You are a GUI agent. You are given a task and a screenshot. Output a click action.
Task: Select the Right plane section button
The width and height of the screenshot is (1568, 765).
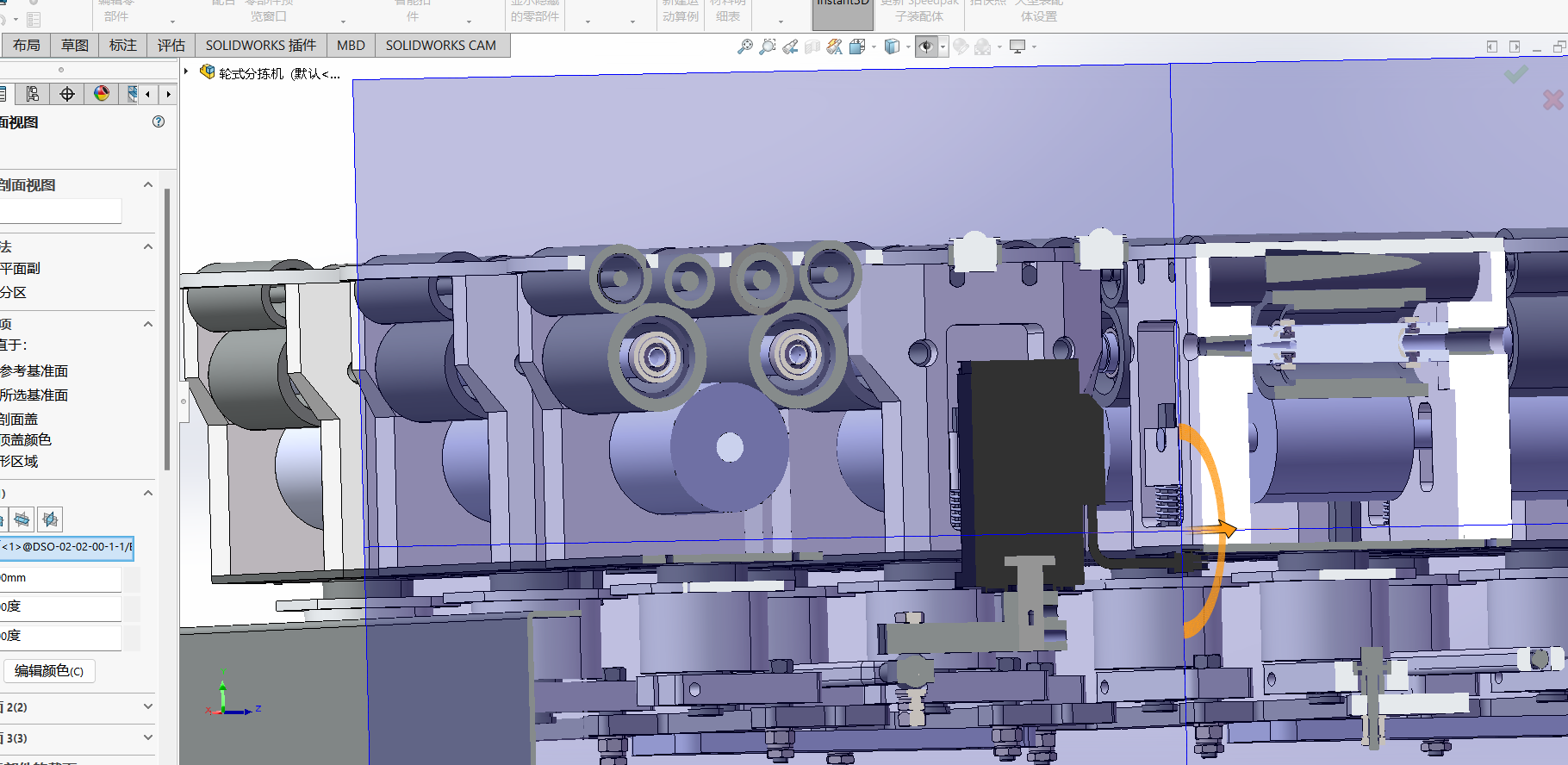coord(50,519)
